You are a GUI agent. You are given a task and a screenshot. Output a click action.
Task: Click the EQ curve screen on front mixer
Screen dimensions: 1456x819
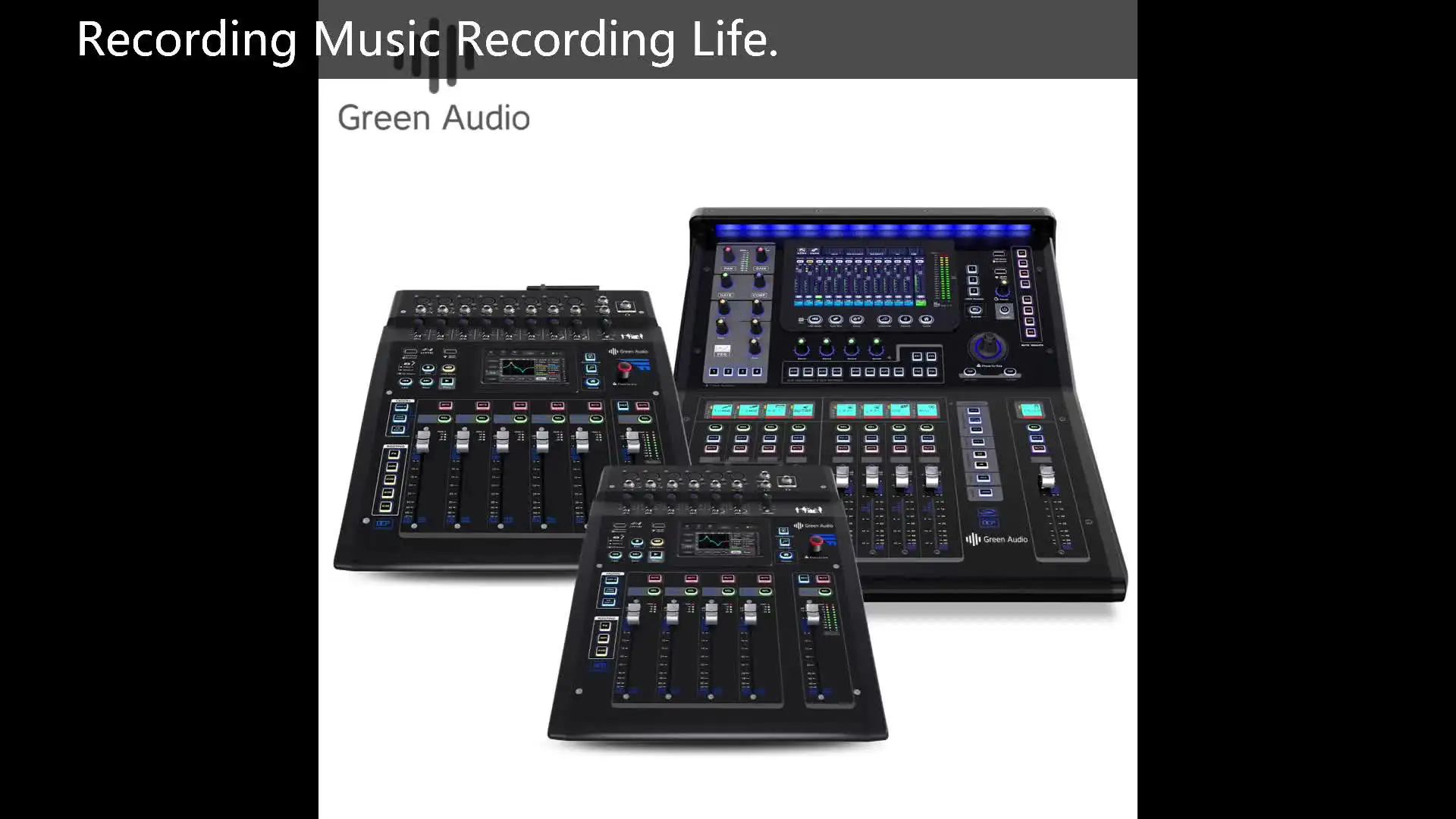pyautogui.click(x=717, y=541)
